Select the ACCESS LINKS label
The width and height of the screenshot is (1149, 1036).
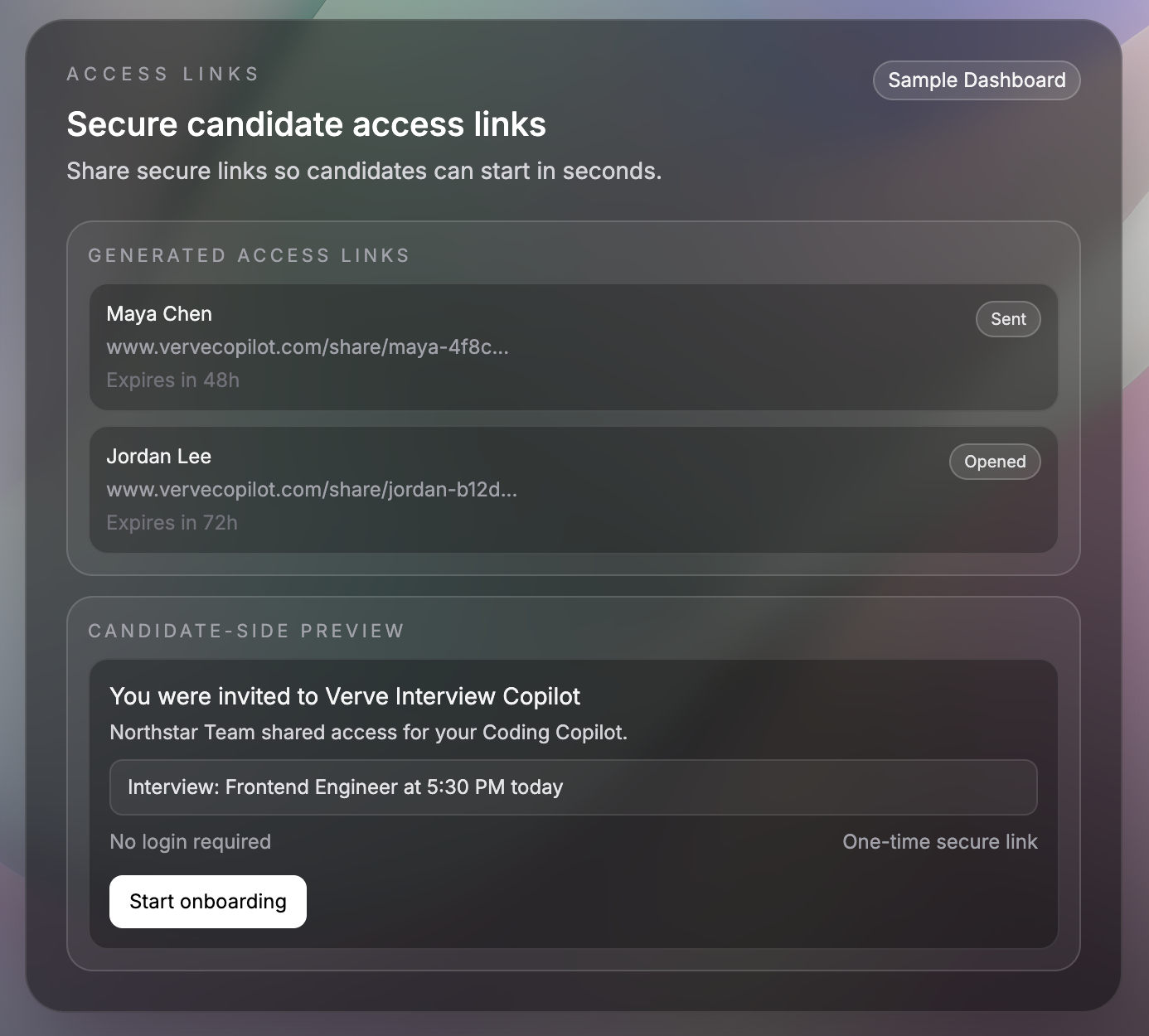point(162,73)
